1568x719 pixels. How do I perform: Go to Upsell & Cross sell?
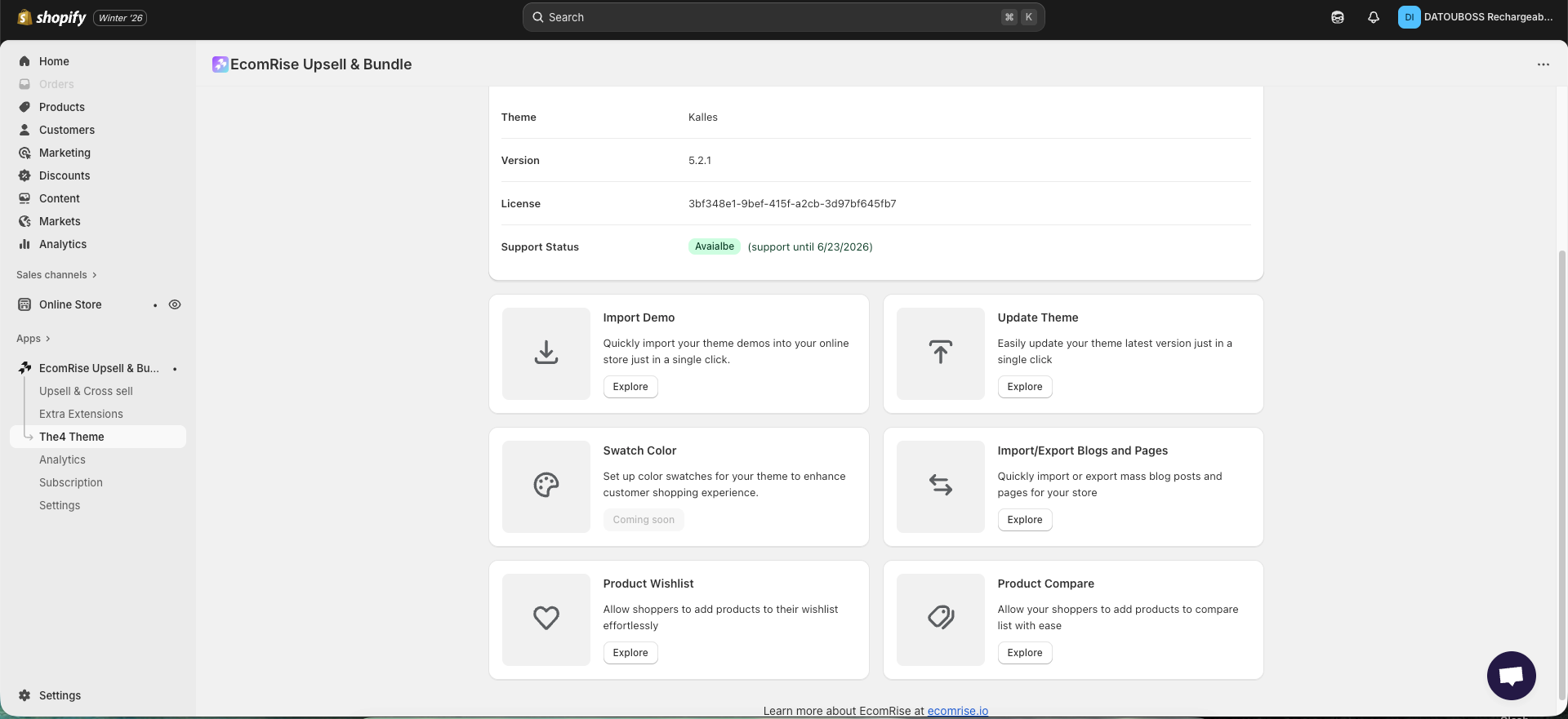coord(86,391)
